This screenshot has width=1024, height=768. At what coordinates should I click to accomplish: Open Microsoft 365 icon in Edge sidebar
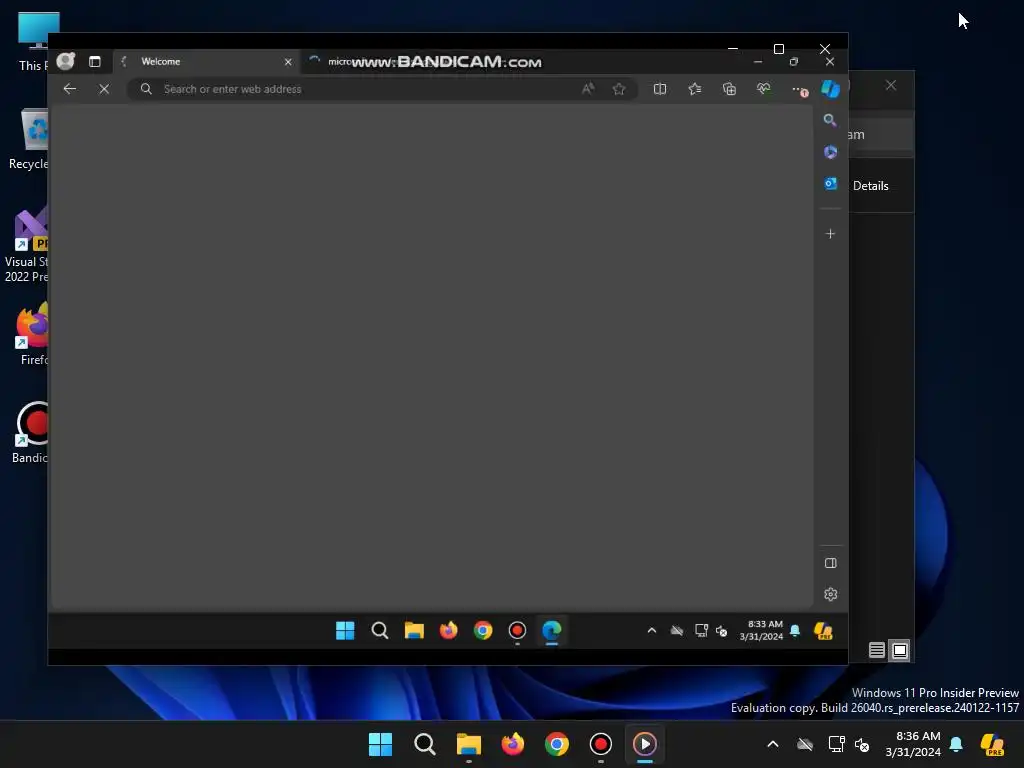click(830, 152)
